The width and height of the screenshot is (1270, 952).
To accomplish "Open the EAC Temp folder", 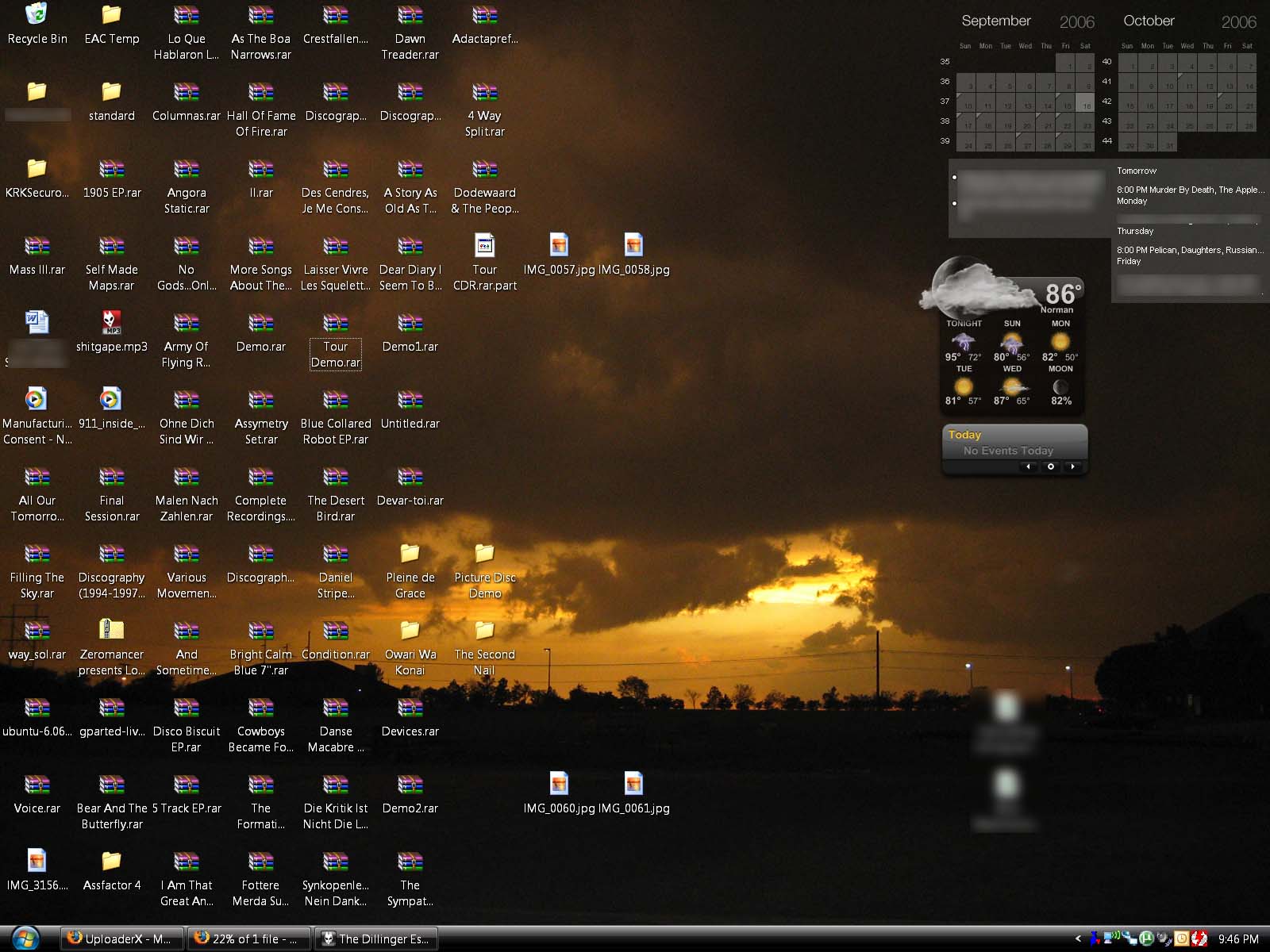I will point(111,25).
